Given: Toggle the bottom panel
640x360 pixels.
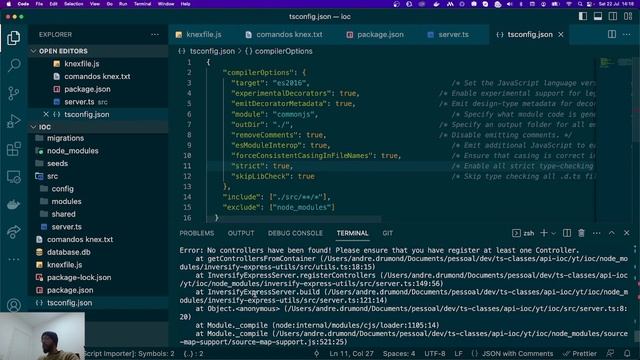Looking at the screenshot, I should [x=598, y=16].
